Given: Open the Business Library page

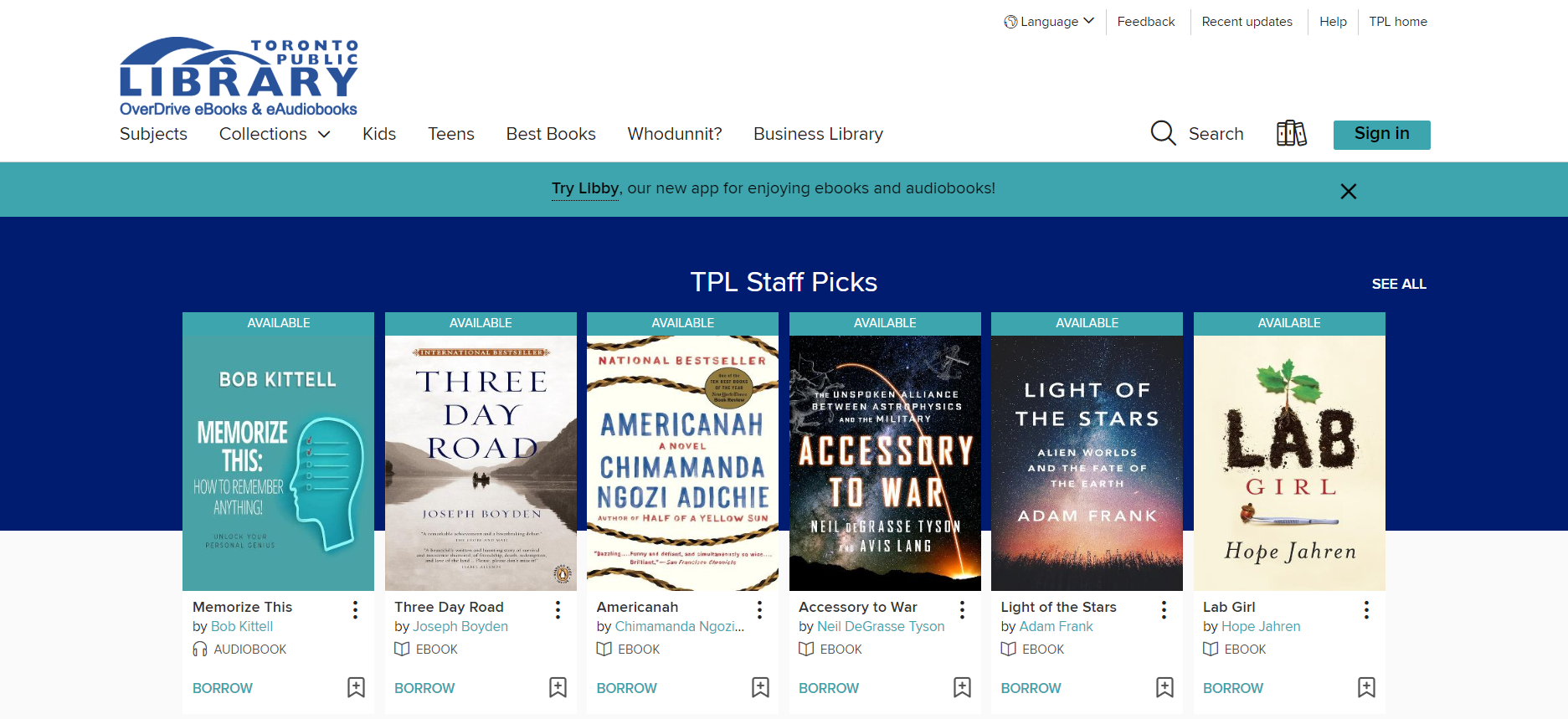Looking at the screenshot, I should tap(818, 134).
